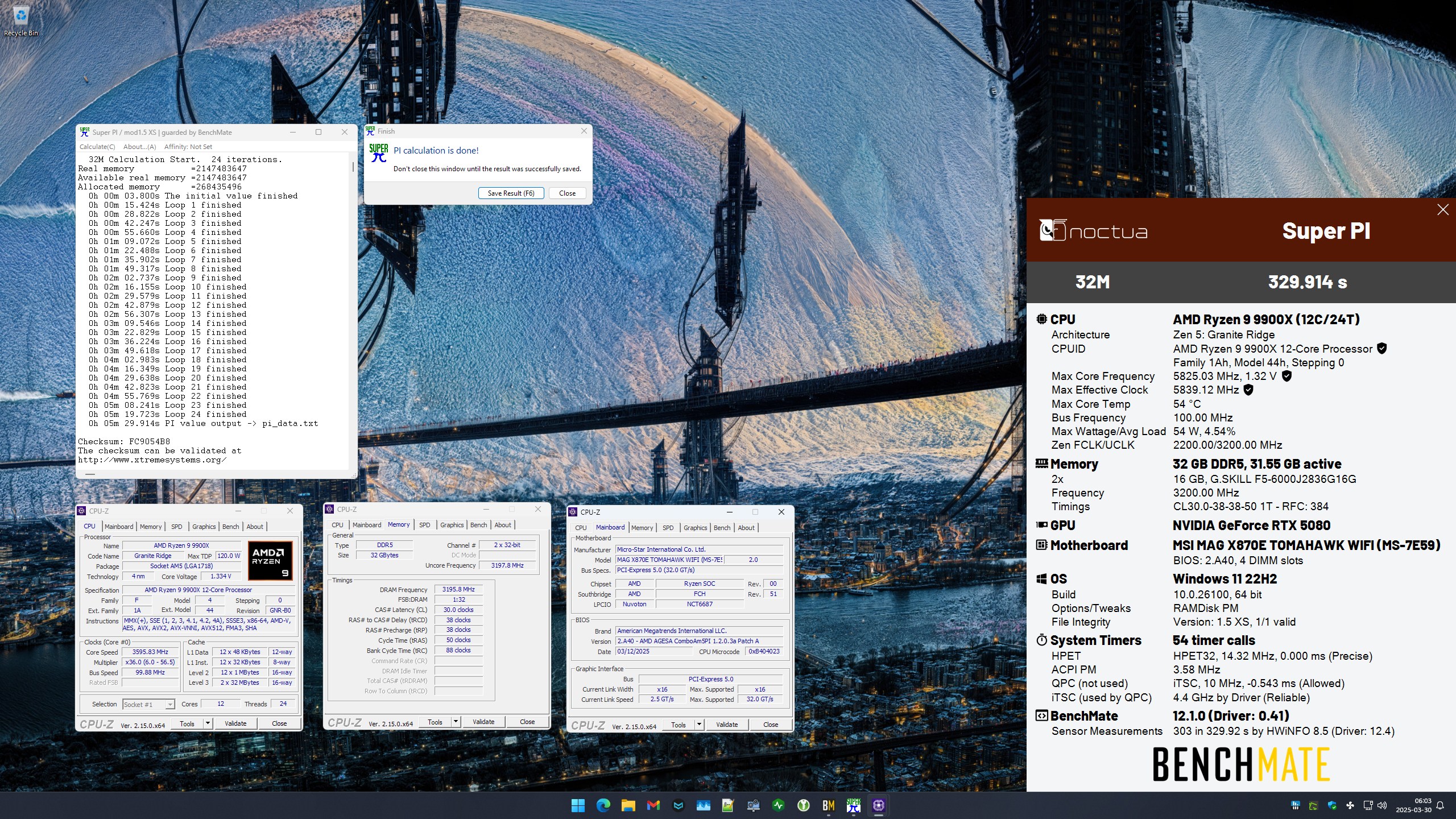The width and height of the screenshot is (1456, 819).
Task: Close the BenchMate result panel with the X
Action: 1443,210
